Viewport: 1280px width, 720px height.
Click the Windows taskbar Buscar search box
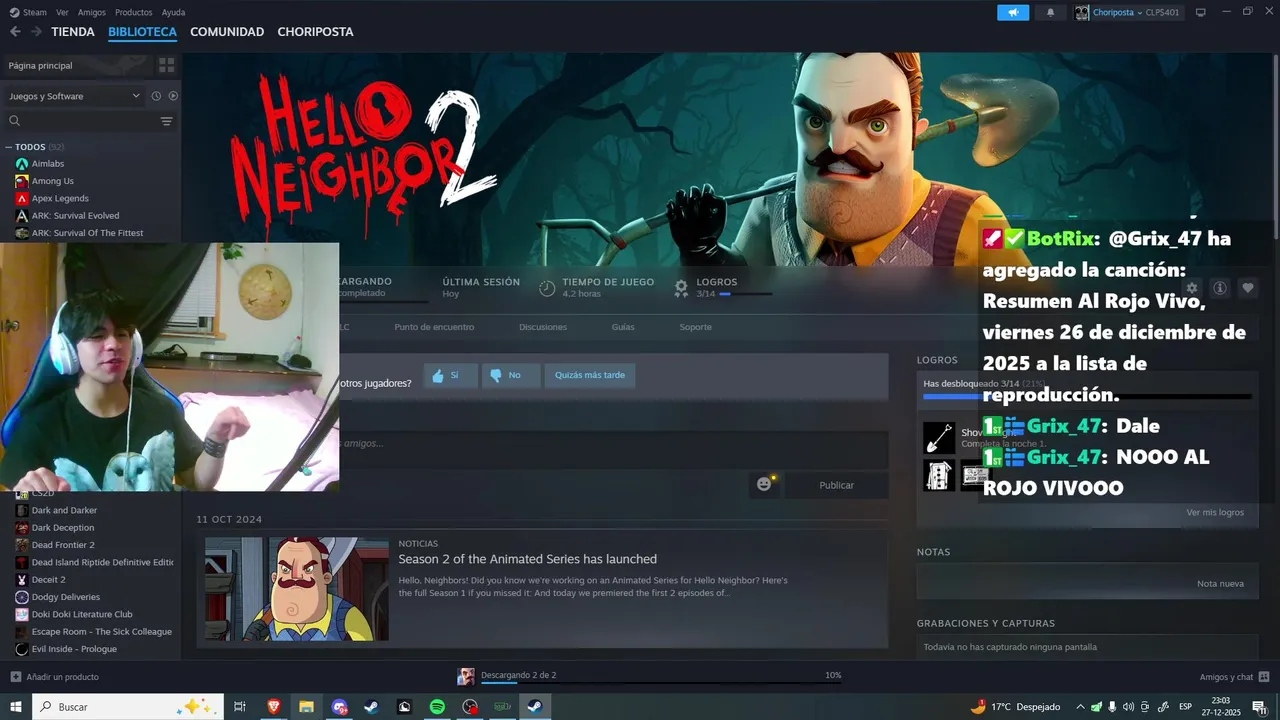[x=128, y=707]
